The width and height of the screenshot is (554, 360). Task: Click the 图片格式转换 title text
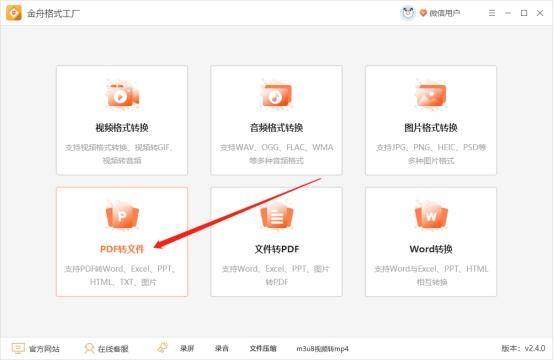(431, 128)
